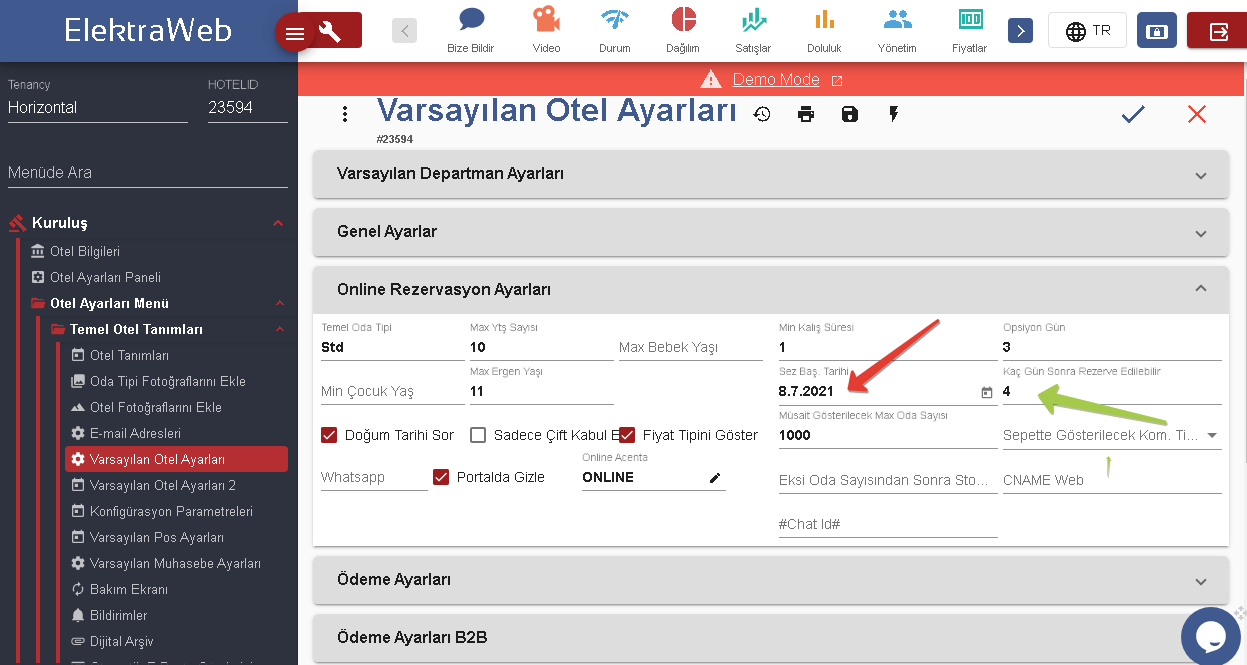Open Varsayılan Pos Ayarları in sidebar
The height and width of the screenshot is (665, 1247).
pos(156,537)
